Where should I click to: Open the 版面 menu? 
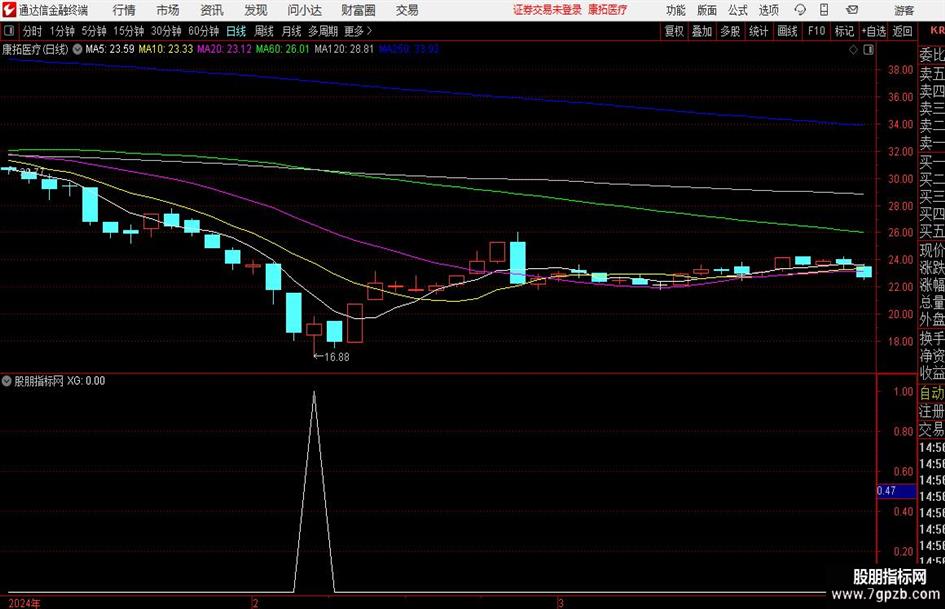tap(707, 10)
